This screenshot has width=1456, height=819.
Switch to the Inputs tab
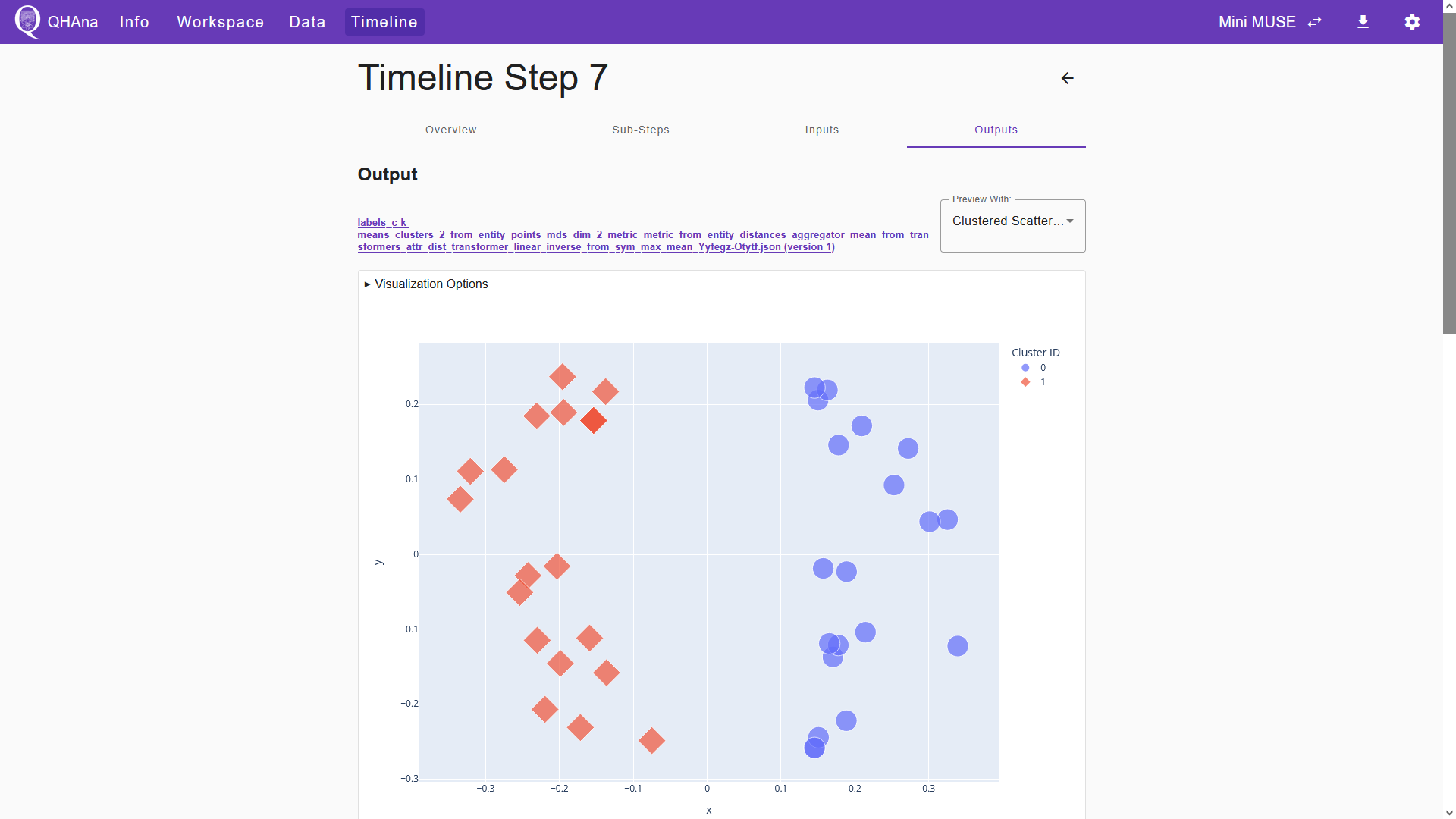click(822, 130)
